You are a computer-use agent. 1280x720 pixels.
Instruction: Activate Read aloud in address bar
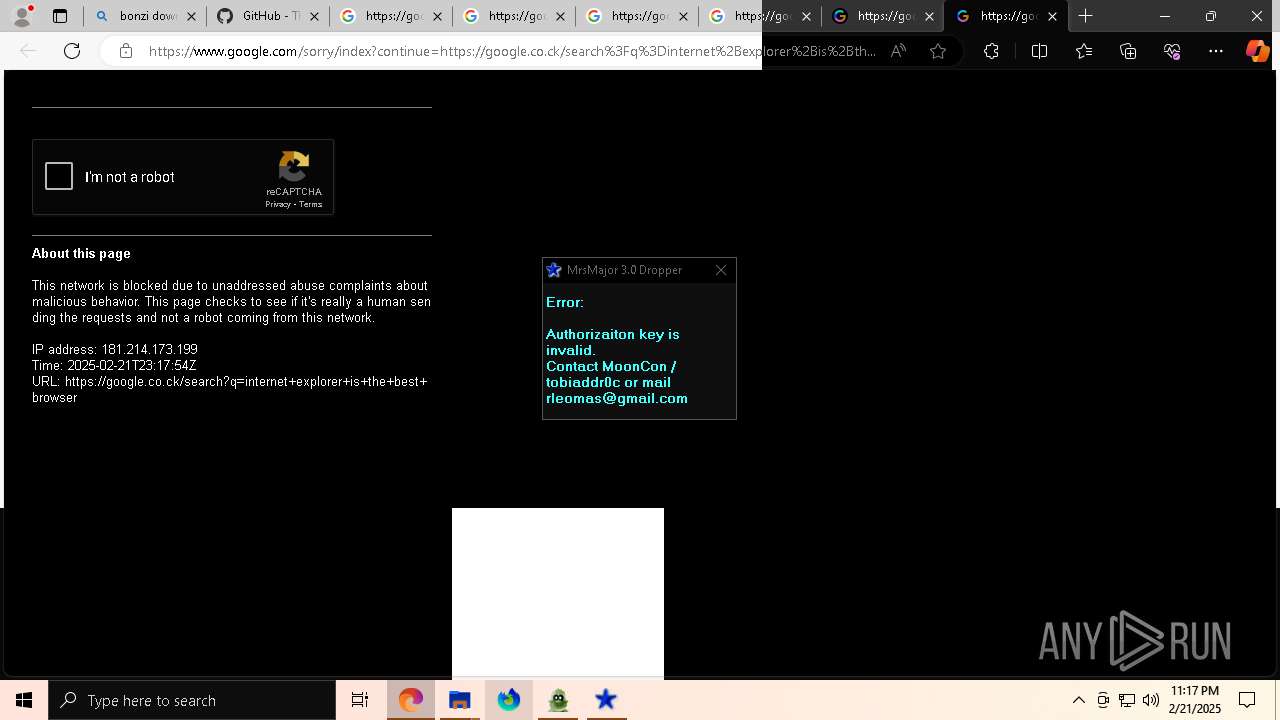tap(898, 51)
